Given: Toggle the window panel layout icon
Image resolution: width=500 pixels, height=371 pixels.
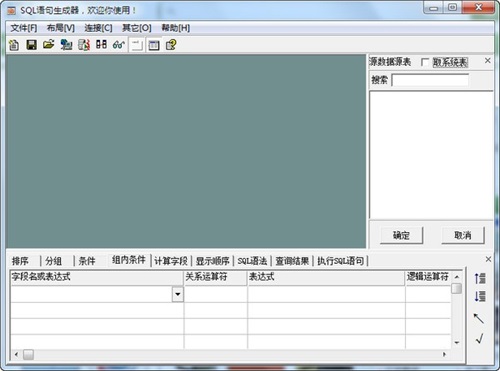Looking at the screenshot, I should (154, 45).
